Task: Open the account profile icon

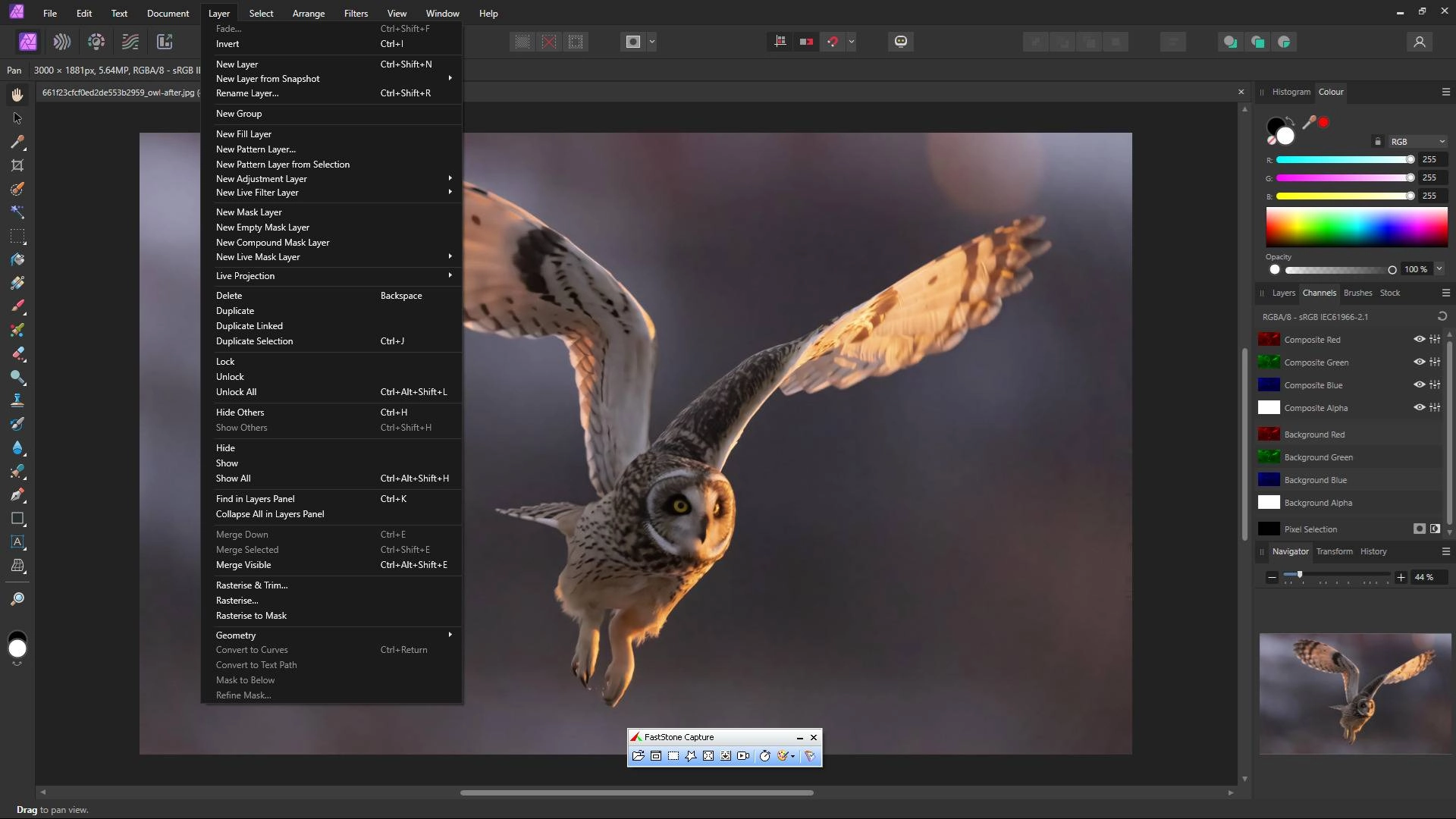Action: coord(1420,42)
